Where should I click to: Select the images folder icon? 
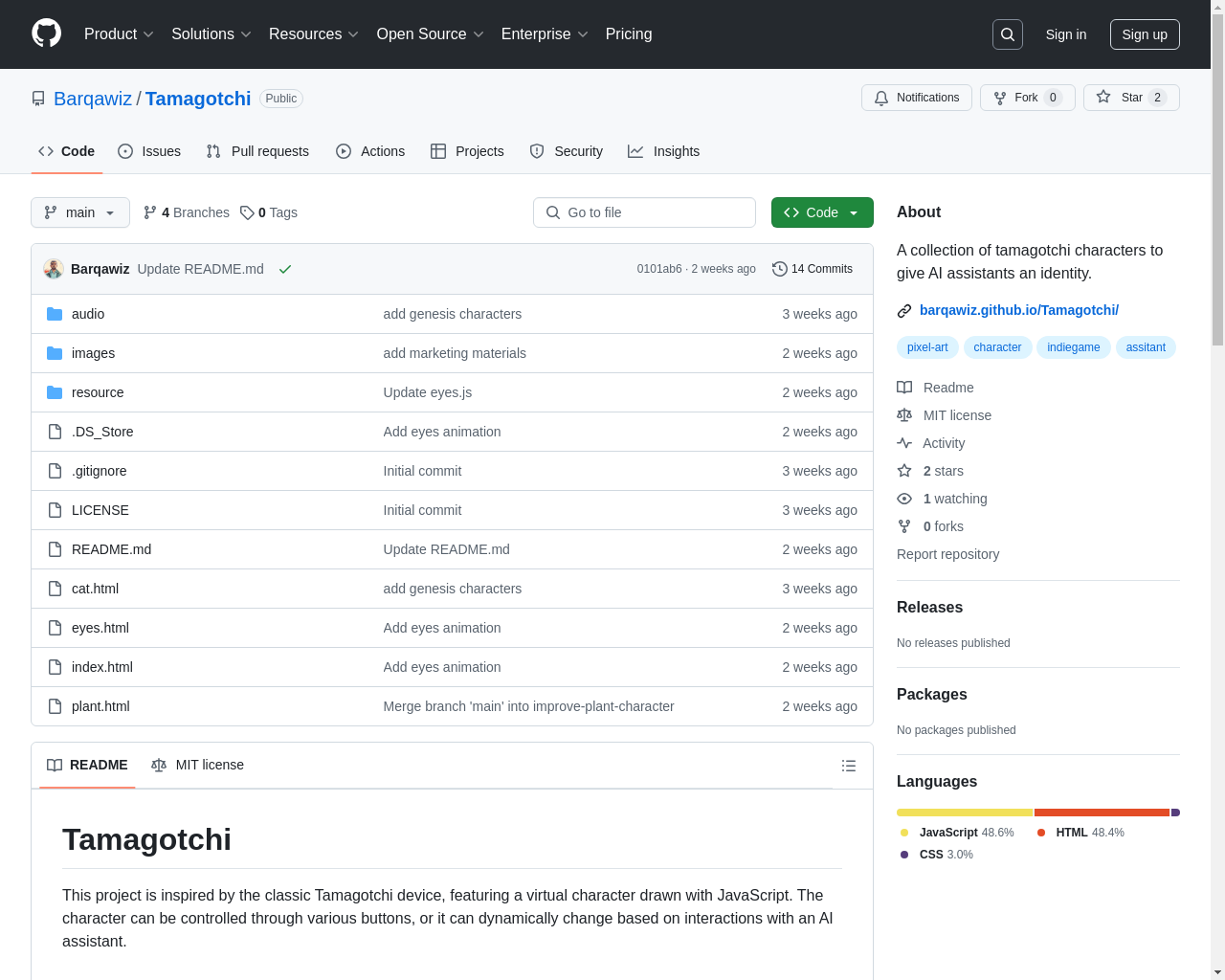coord(55,353)
